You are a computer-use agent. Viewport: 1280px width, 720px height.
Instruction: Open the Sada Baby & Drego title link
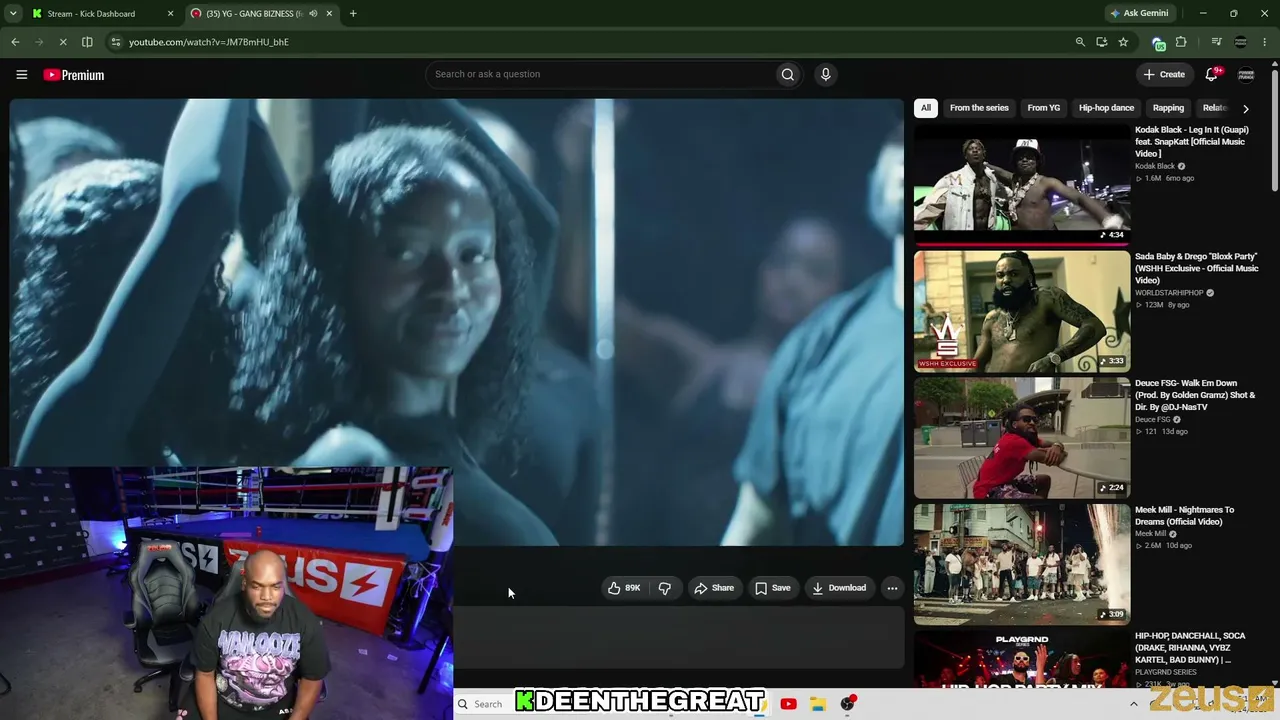pyautogui.click(x=1197, y=269)
